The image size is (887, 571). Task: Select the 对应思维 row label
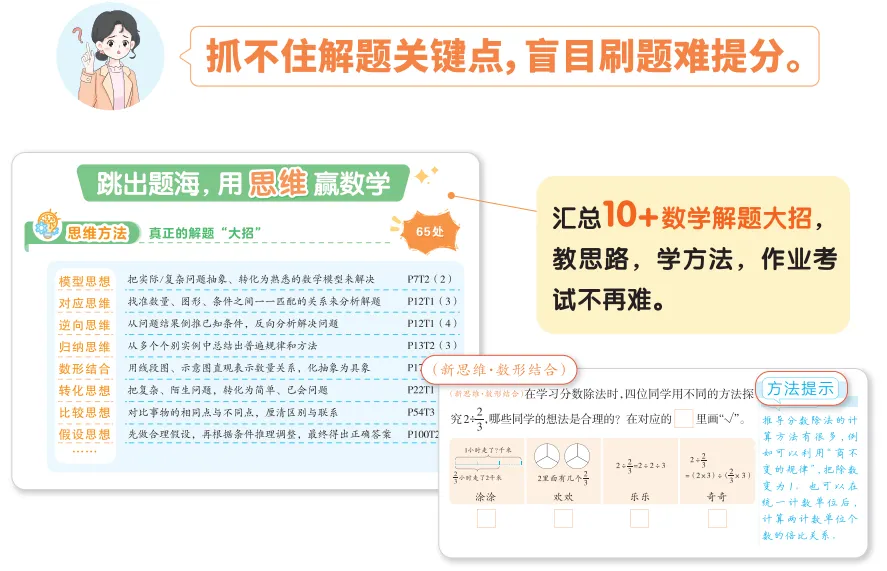pyautogui.click(x=84, y=303)
